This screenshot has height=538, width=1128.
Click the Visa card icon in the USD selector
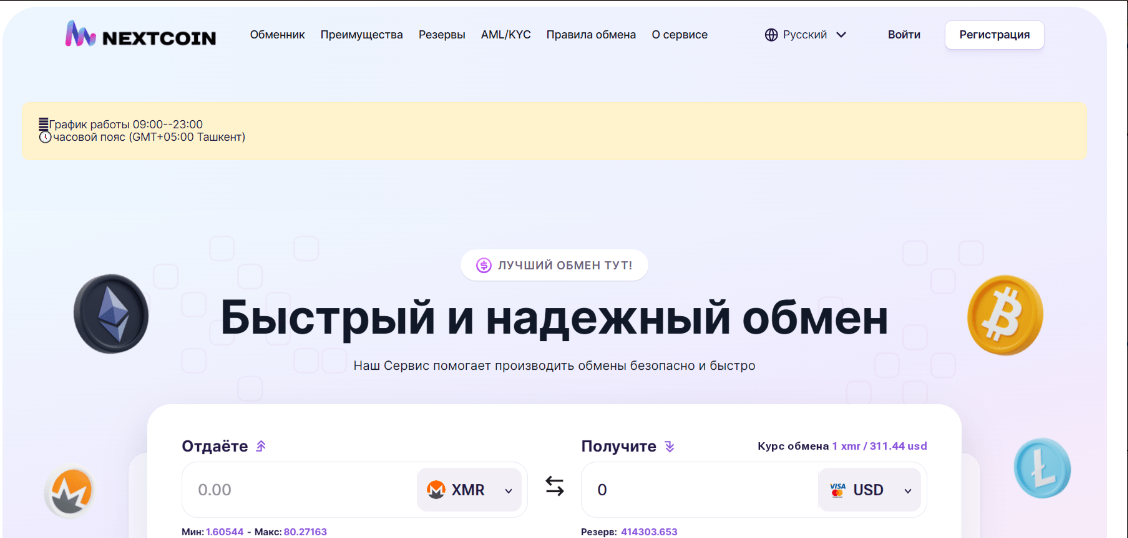click(837, 490)
